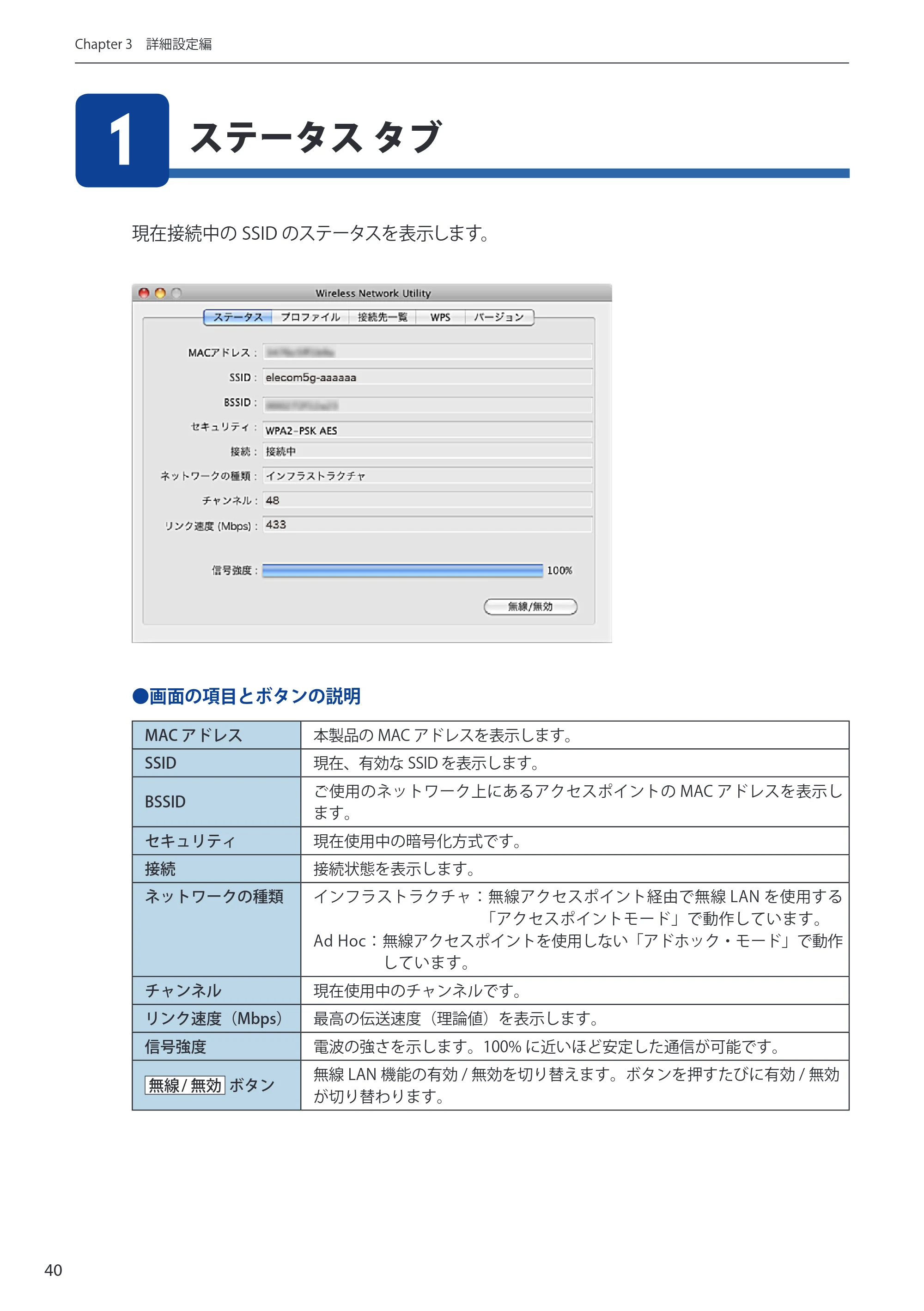Click the 信号強度 table row label
The height and width of the screenshot is (1311, 924).
pyautogui.click(x=216, y=1047)
